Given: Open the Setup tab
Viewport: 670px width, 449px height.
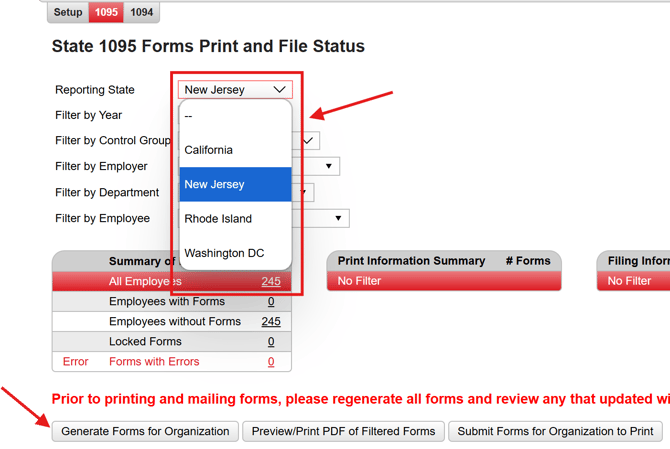Looking at the screenshot, I should click(x=68, y=12).
